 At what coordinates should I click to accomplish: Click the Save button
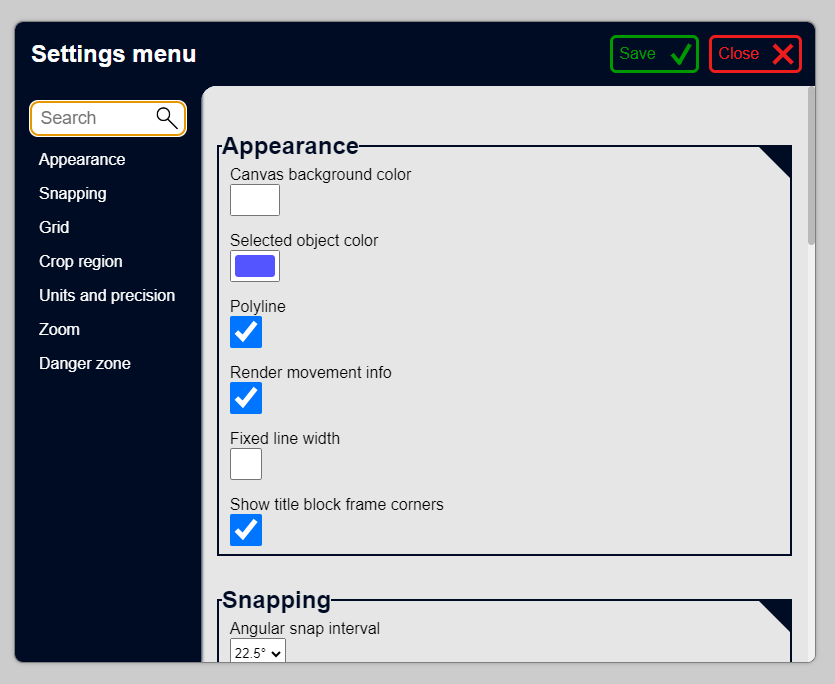click(654, 54)
